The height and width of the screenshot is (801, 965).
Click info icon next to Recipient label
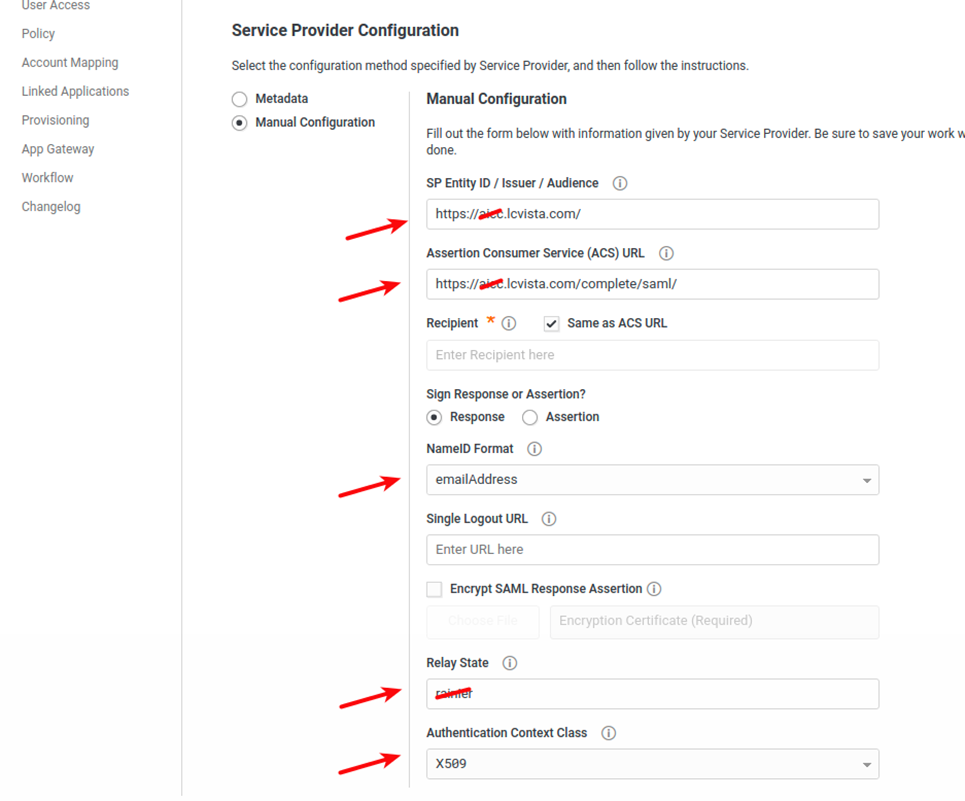coord(509,324)
